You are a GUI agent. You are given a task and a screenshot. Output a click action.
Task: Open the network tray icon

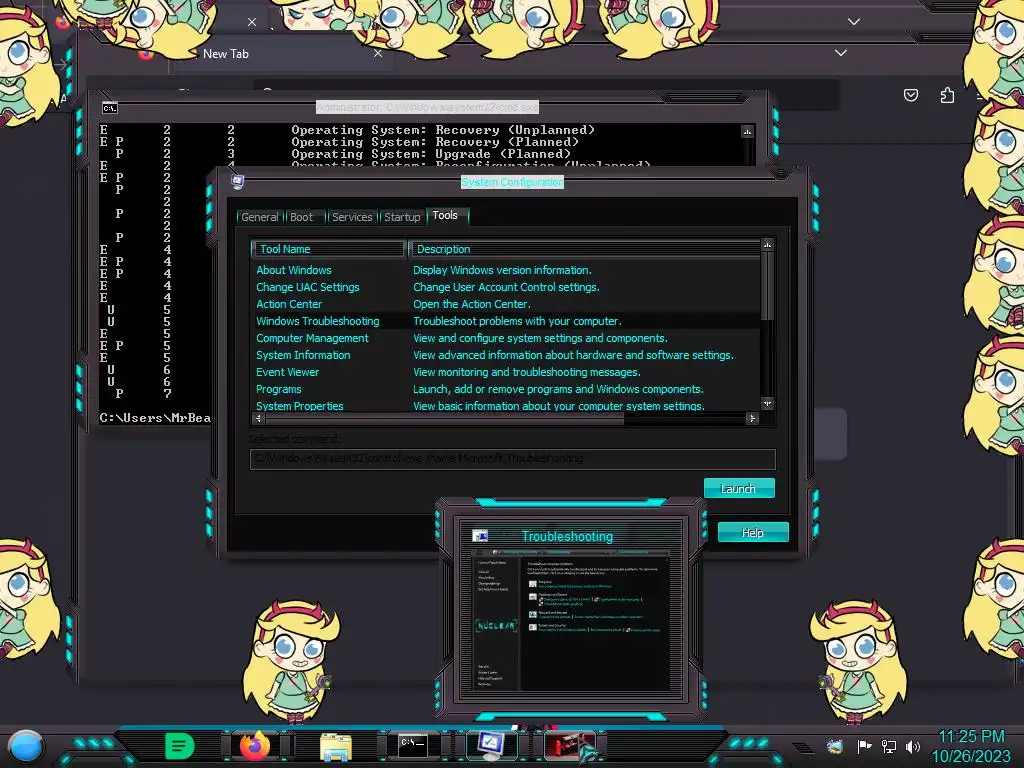[x=889, y=746]
